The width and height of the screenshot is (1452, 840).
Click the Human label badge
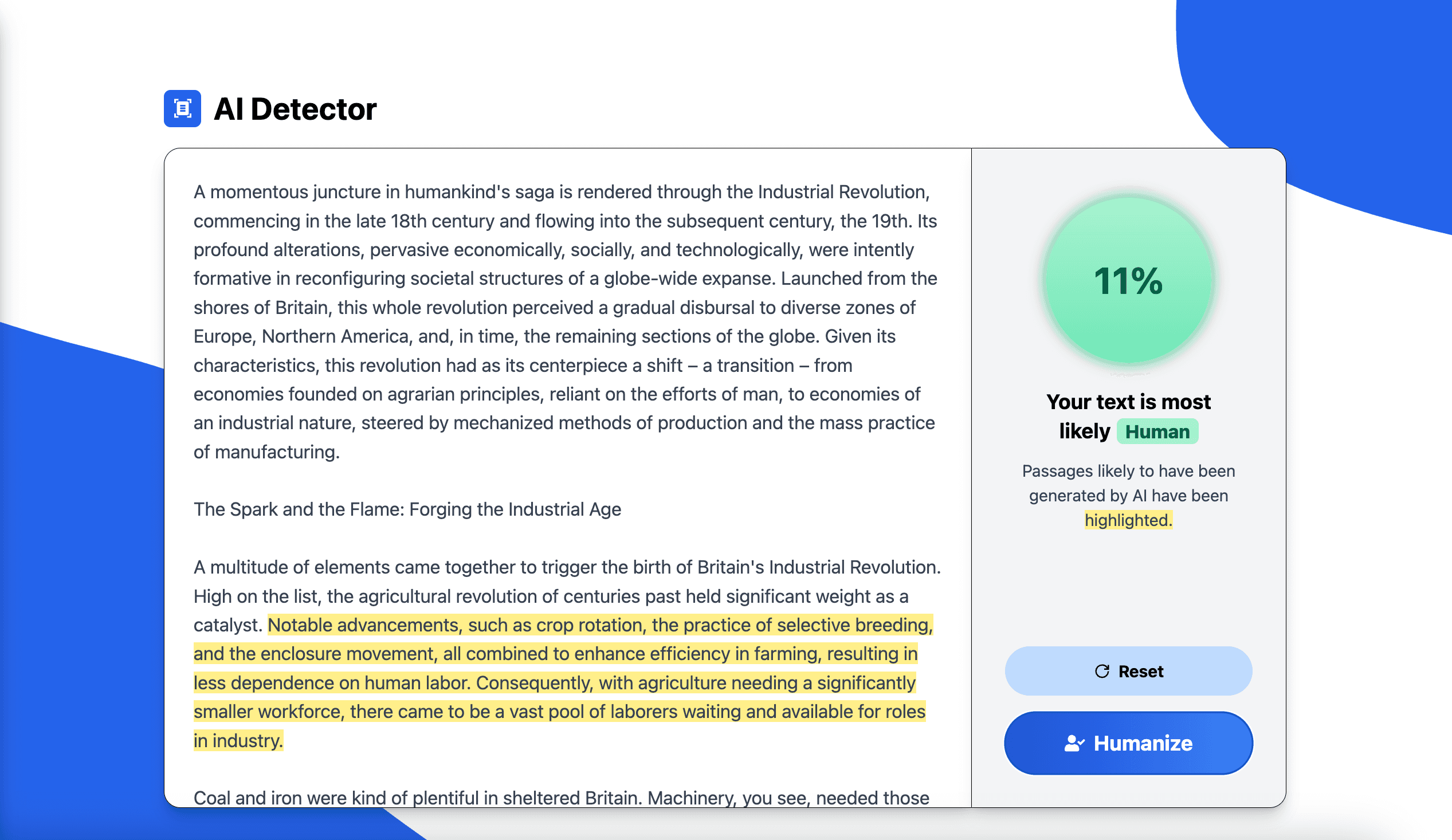tap(1156, 431)
